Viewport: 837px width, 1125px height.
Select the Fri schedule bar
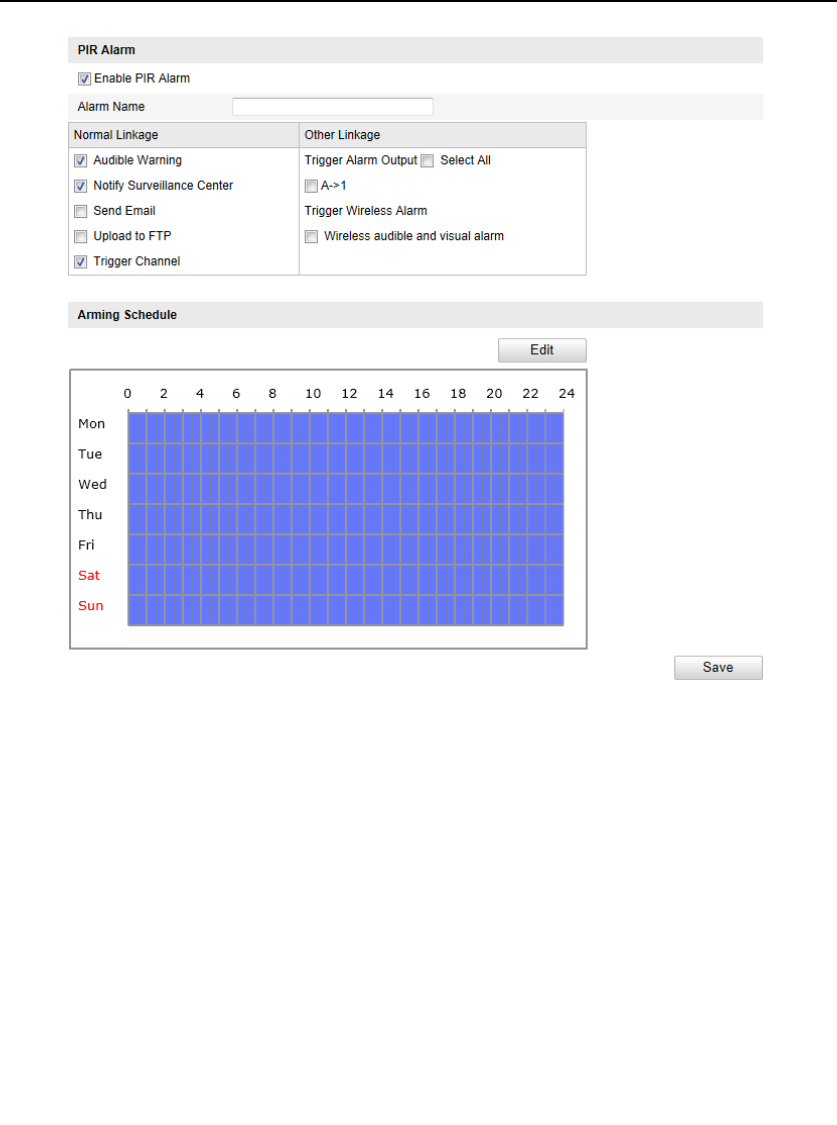pos(346,550)
